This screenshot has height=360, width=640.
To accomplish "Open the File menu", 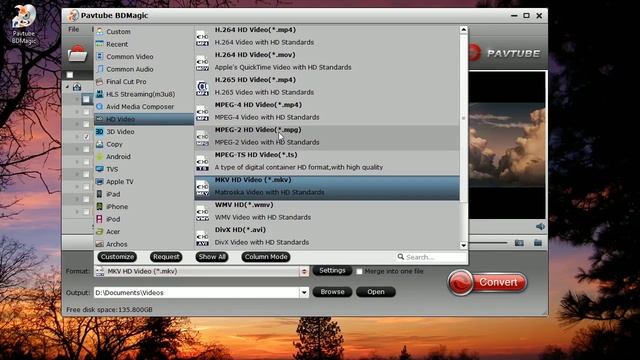I will [x=74, y=29].
